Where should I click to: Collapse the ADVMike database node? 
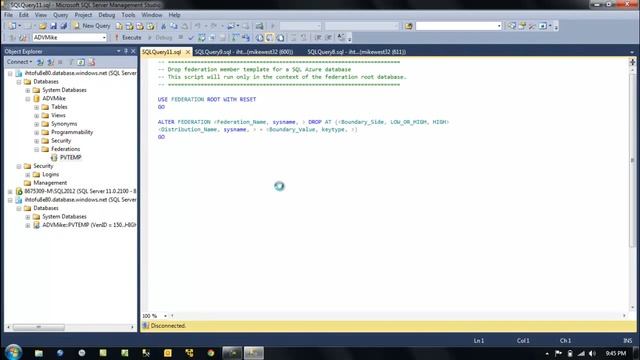coord(28,99)
